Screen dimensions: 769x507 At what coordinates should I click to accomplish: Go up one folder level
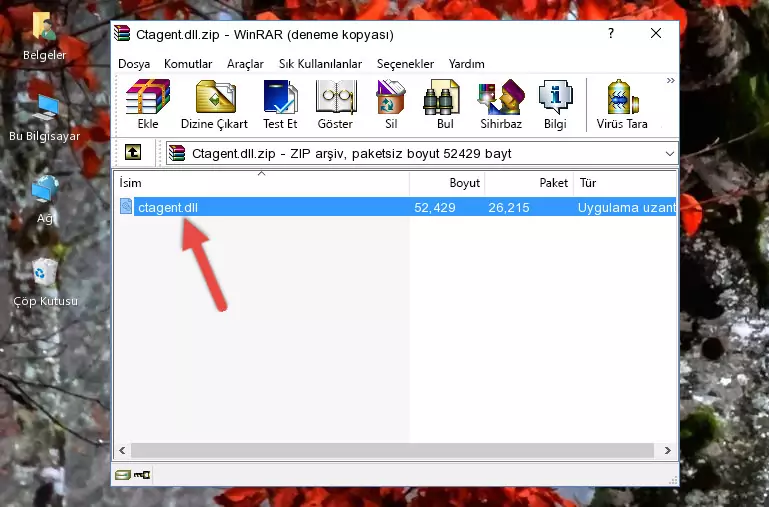(133, 152)
